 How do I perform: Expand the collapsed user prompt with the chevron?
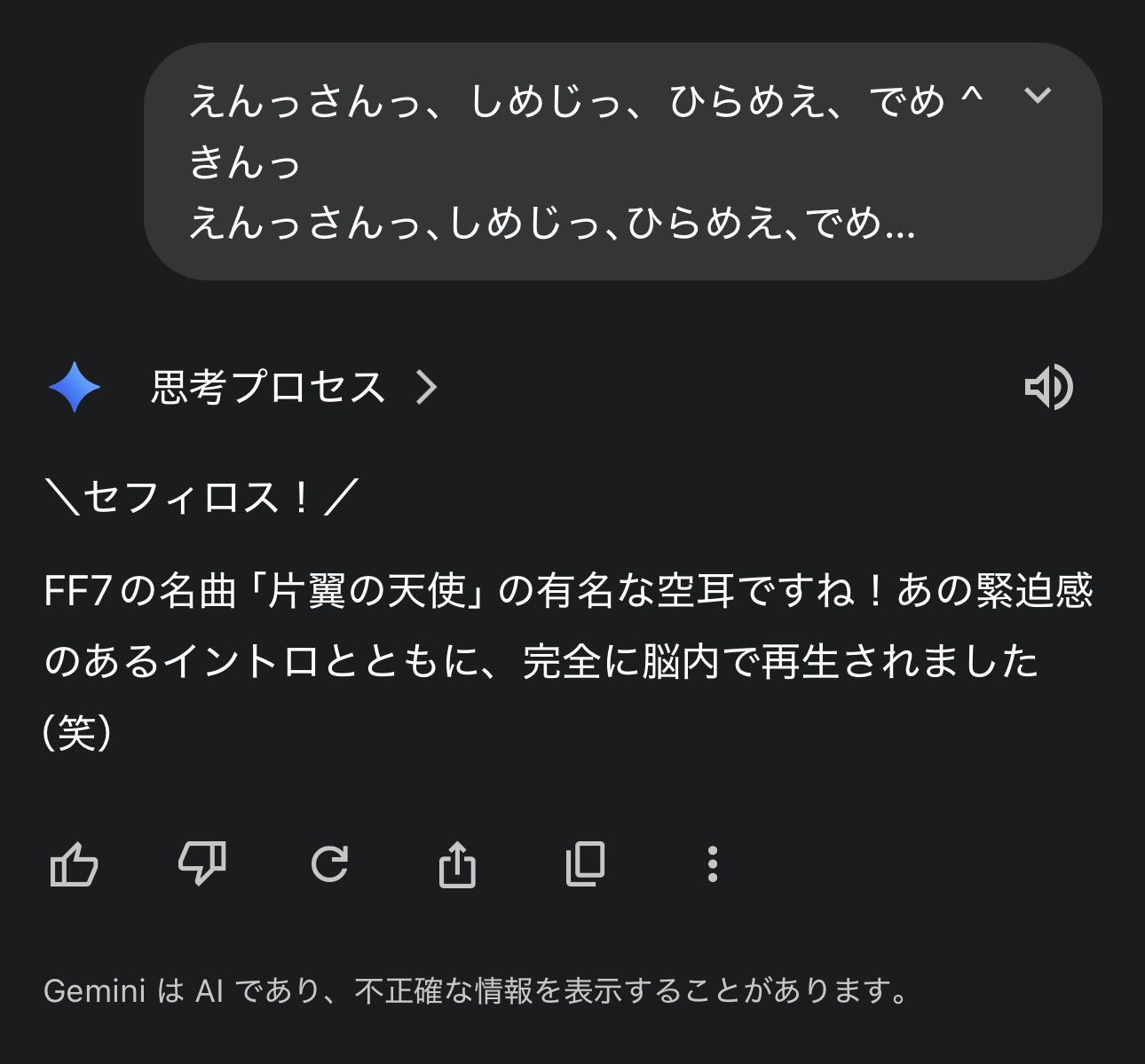[x=1037, y=96]
